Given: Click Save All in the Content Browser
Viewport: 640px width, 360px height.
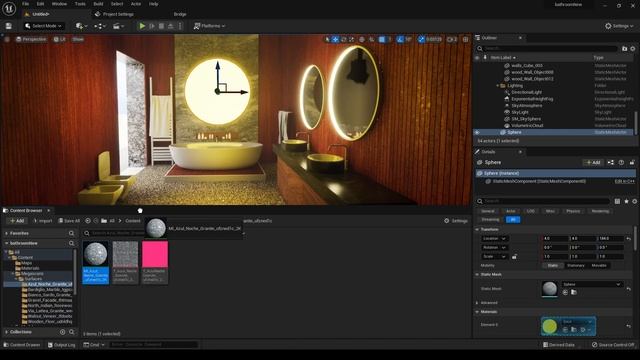Looking at the screenshot, I should [69, 221].
